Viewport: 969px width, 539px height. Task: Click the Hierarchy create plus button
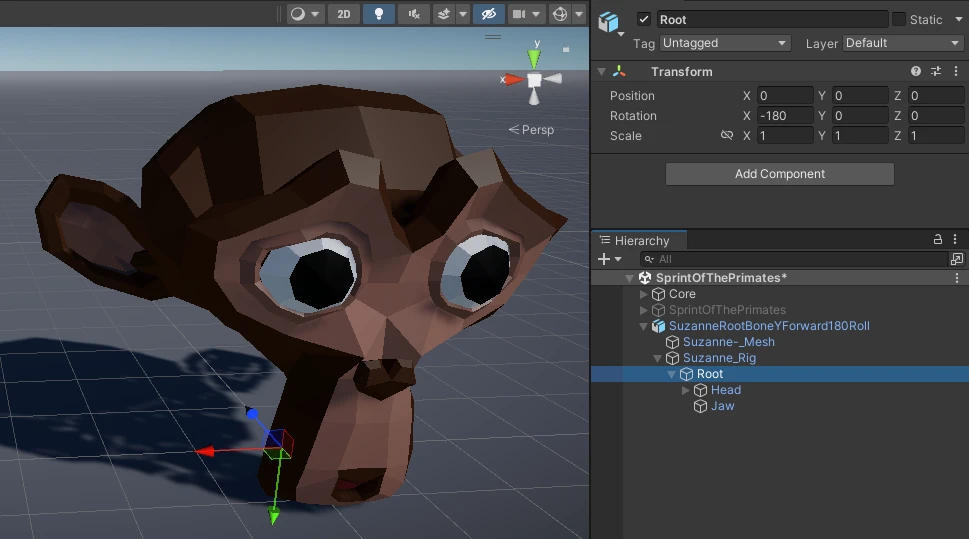click(604, 259)
